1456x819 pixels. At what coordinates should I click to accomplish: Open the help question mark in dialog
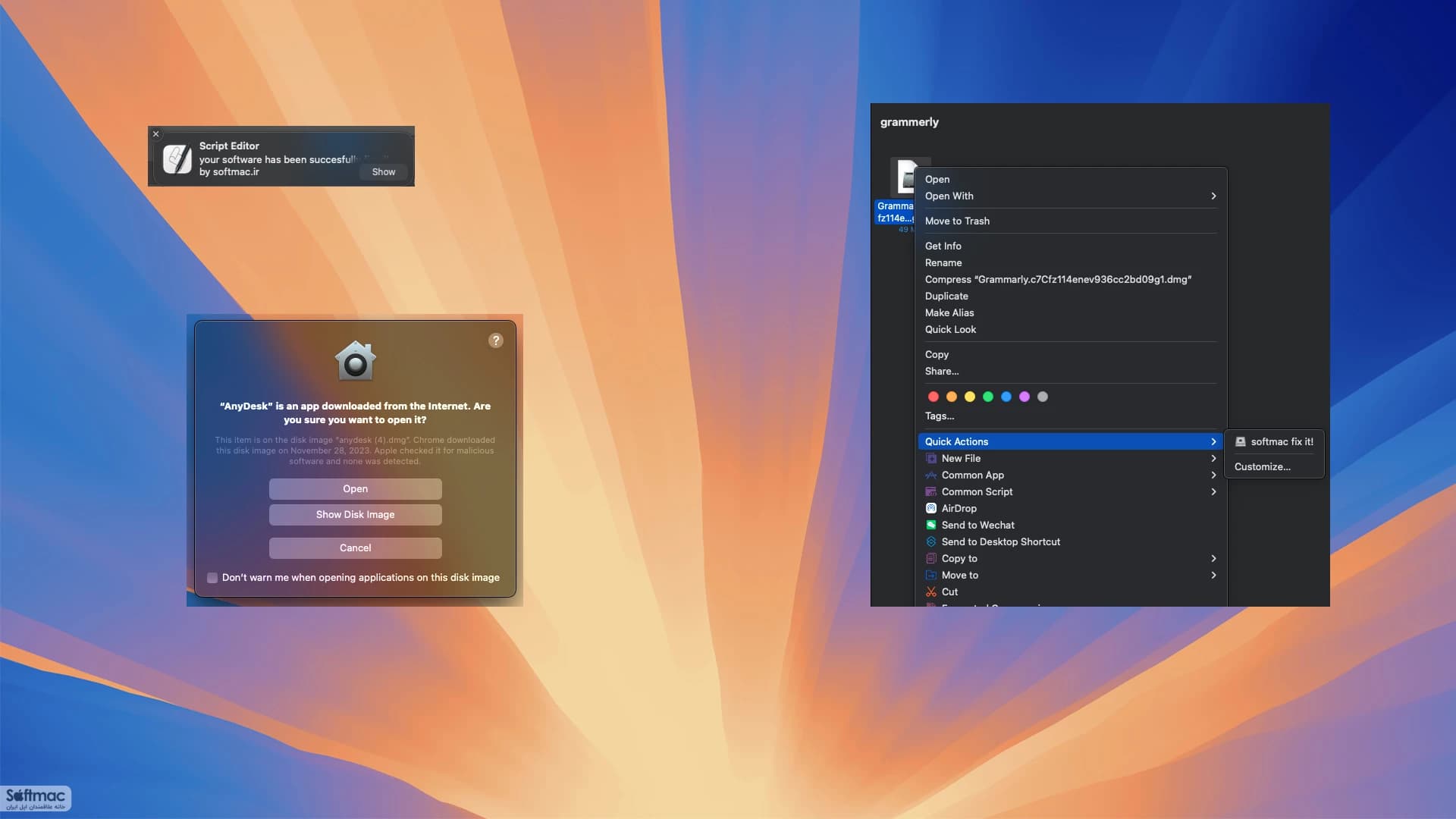(x=495, y=340)
